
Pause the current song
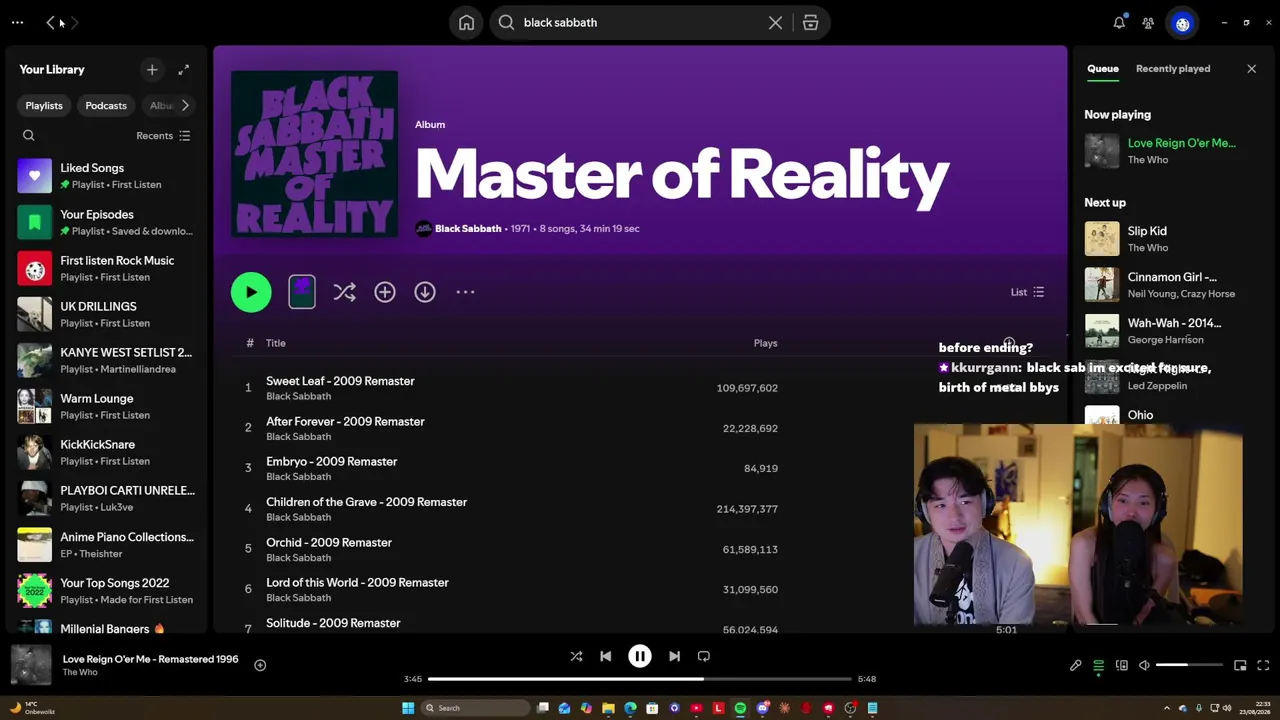[639, 656]
